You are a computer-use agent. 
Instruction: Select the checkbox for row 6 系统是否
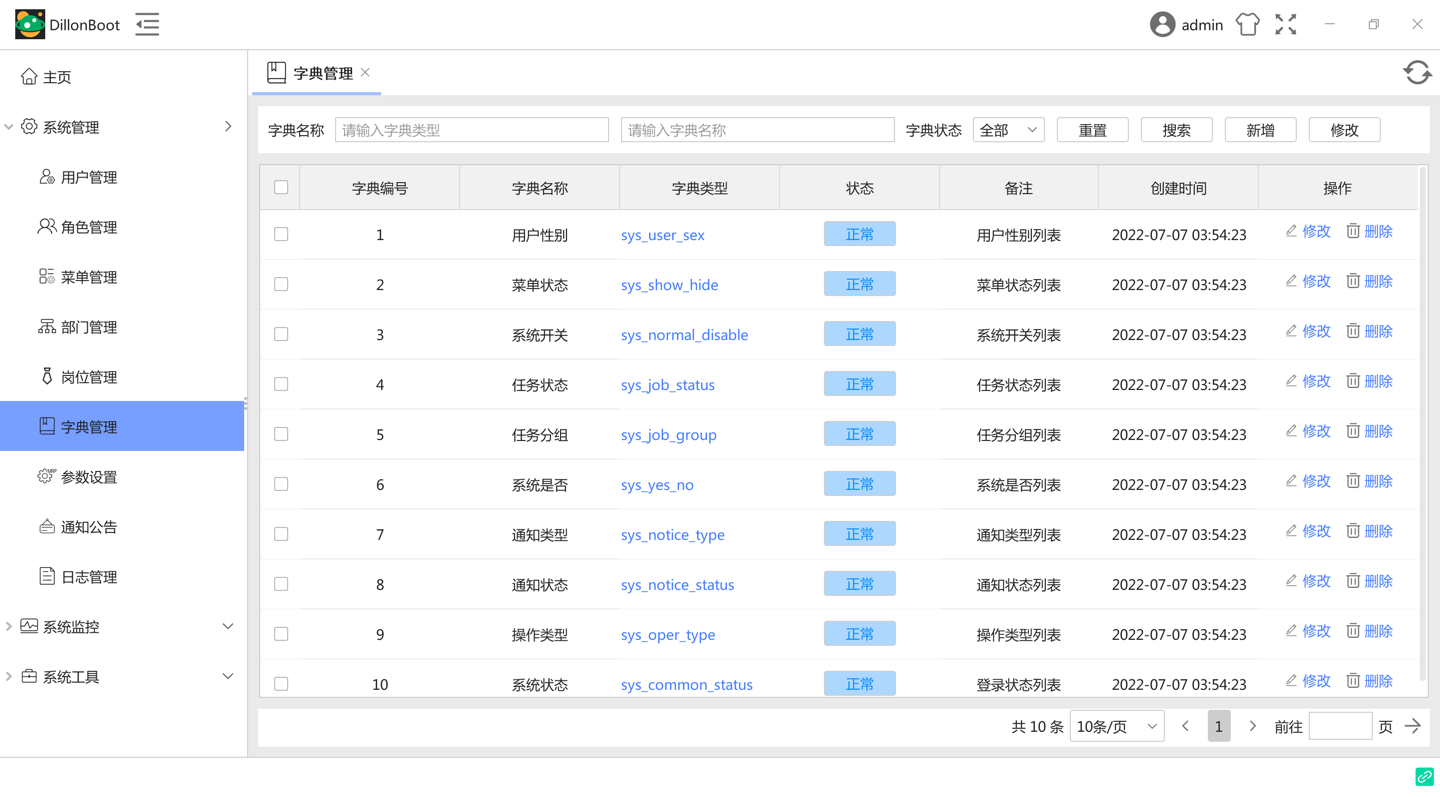click(281, 484)
